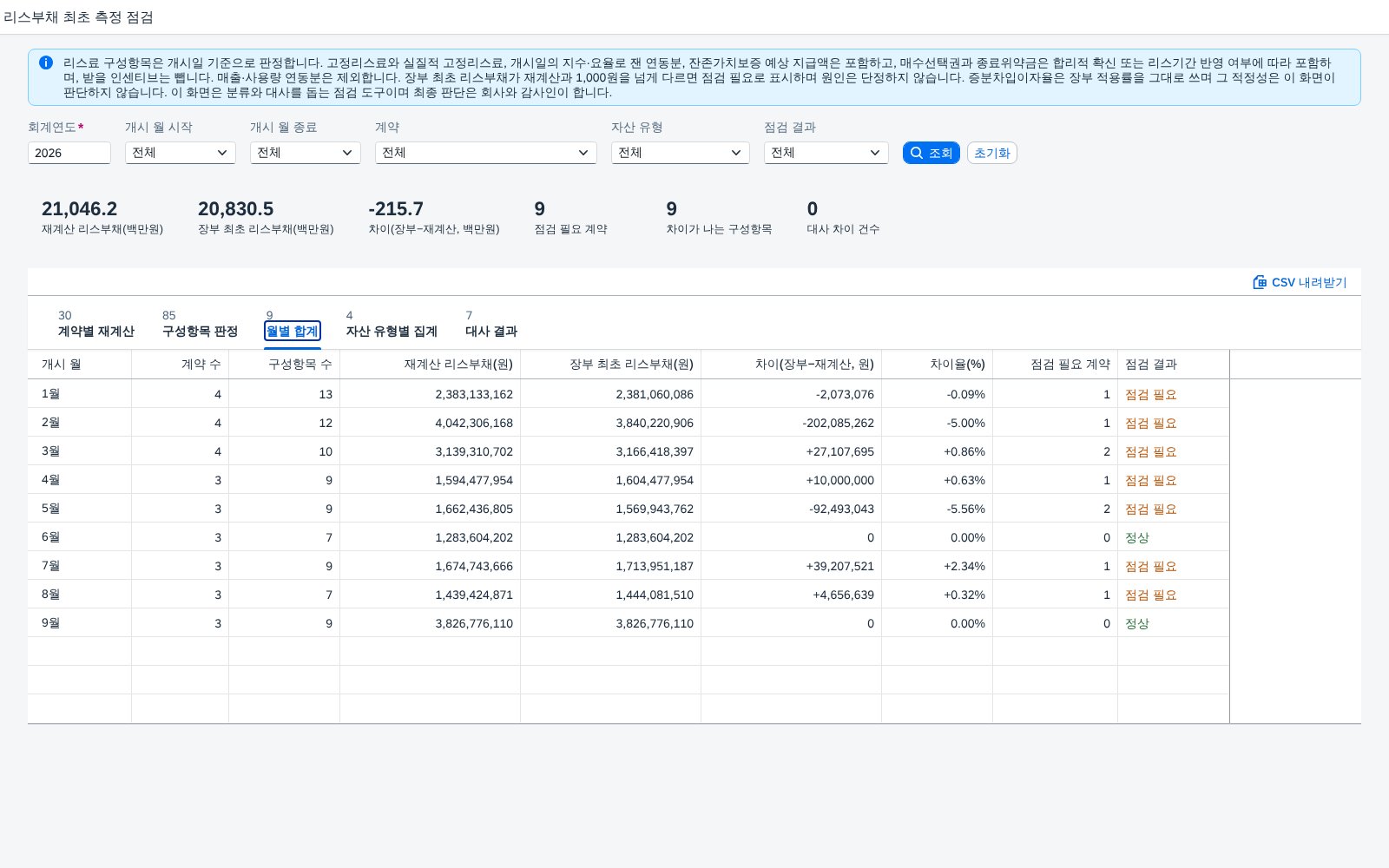Click the -5.56% rate in 5월 row
The width and height of the screenshot is (1389, 868).
point(966,509)
